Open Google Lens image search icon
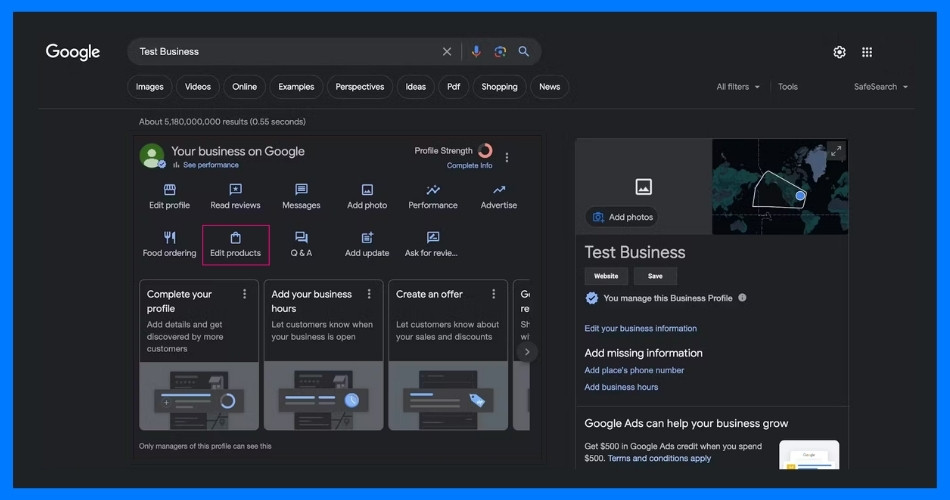This screenshot has height=500, width=950. click(x=500, y=52)
